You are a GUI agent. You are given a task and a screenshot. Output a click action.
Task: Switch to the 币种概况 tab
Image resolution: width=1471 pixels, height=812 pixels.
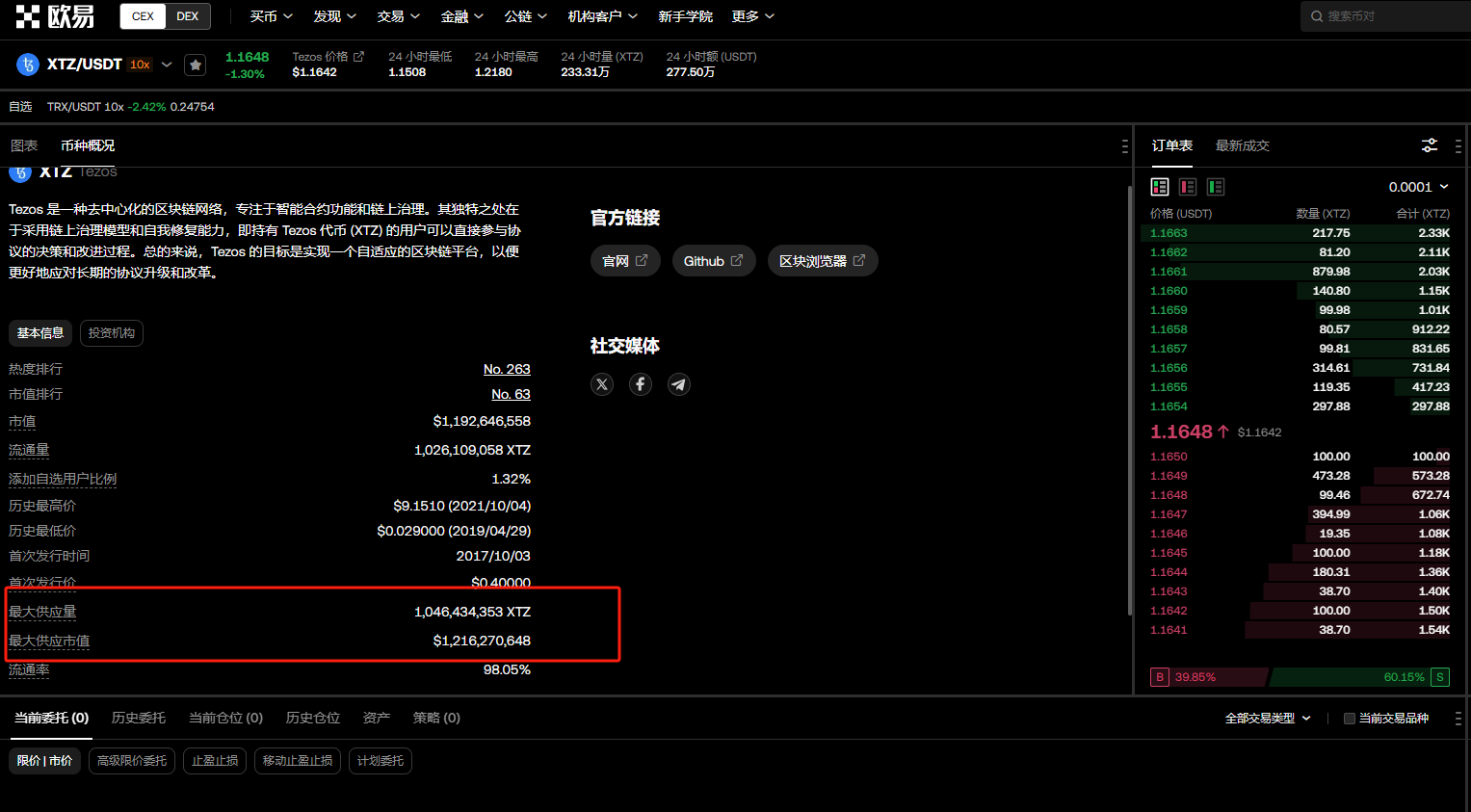pos(88,145)
